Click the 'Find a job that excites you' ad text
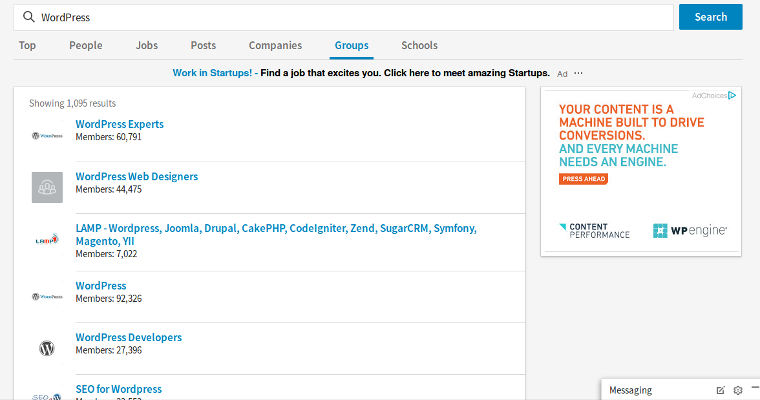Image resolution: width=760 pixels, height=400 pixels. click(405, 73)
